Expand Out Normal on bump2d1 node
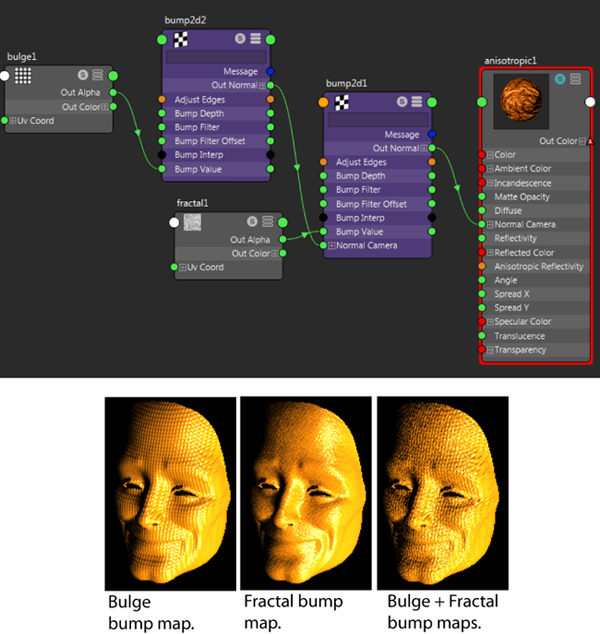This screenshot has height=634, width=600. tap(423, 148)
